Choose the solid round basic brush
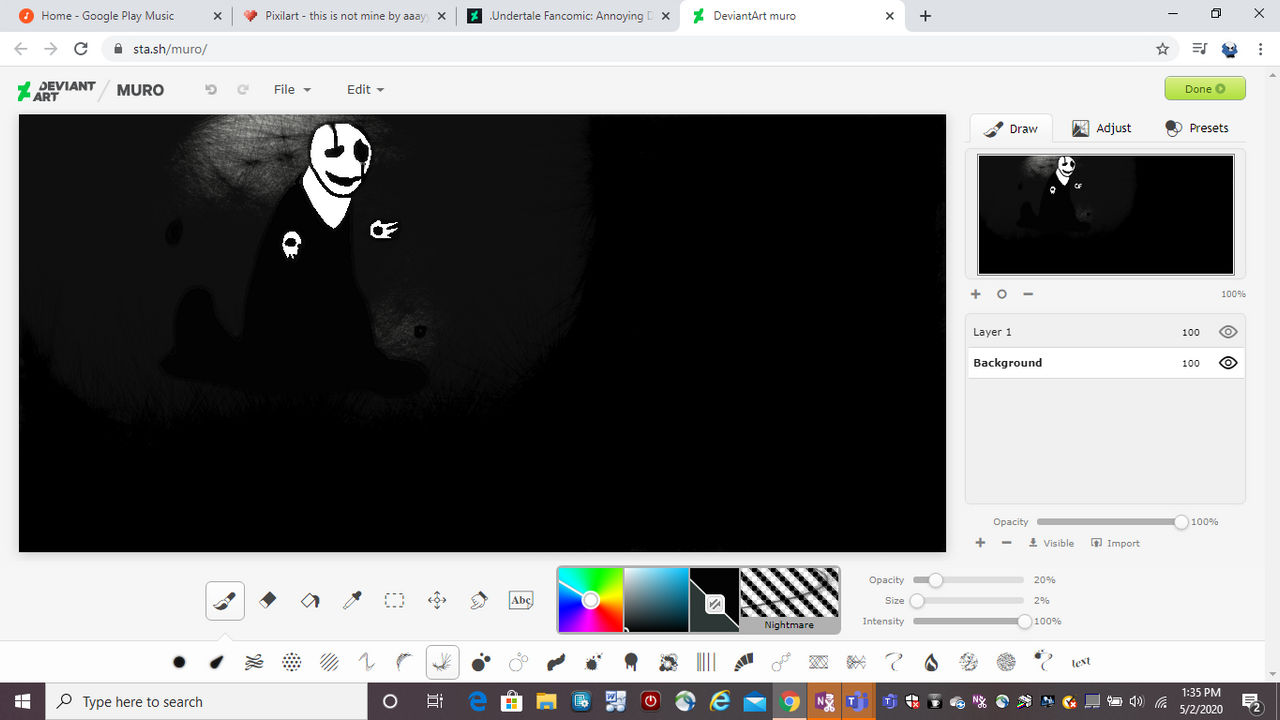 179,662
